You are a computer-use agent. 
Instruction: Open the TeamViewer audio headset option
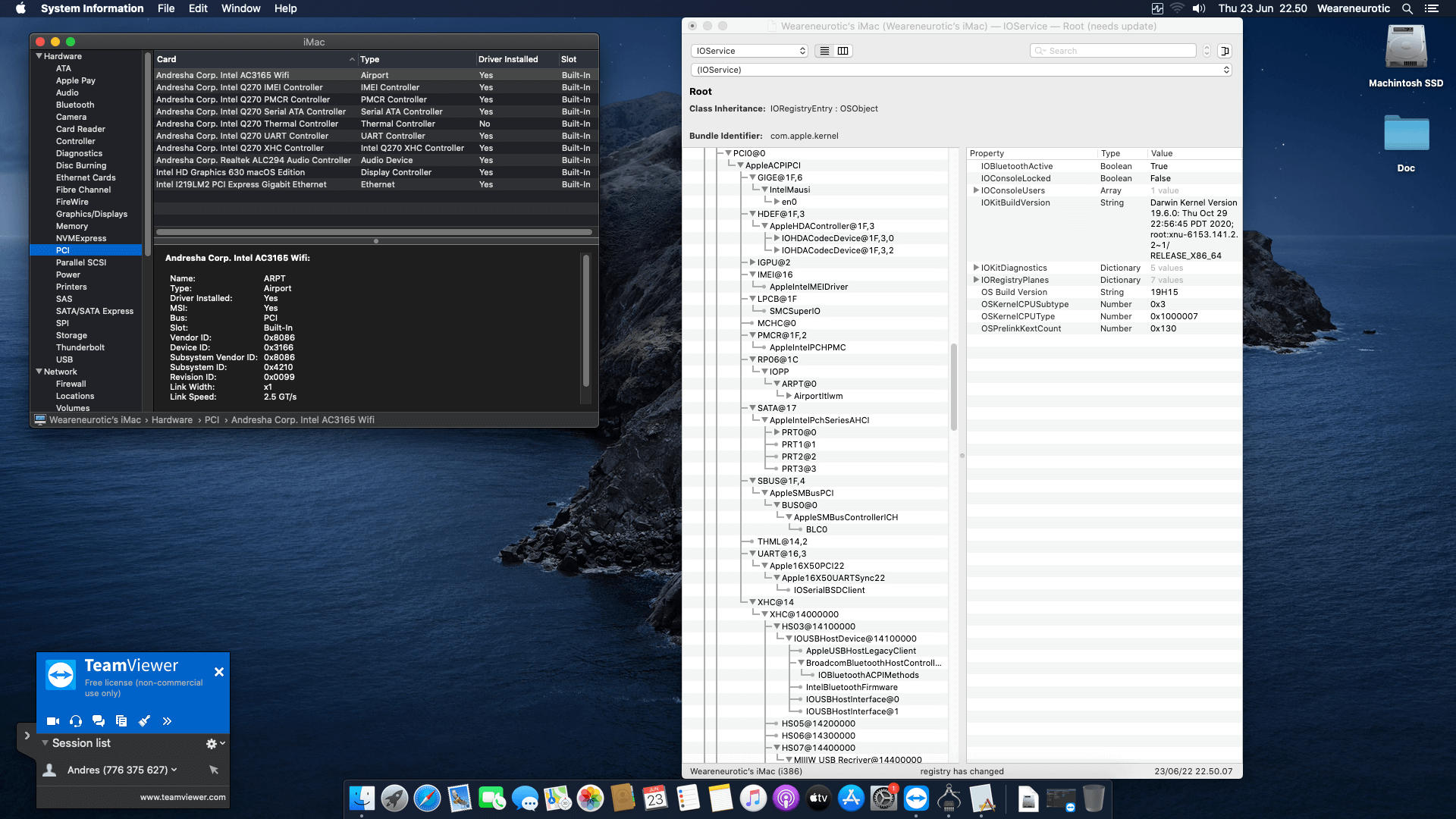coord(76,721)
